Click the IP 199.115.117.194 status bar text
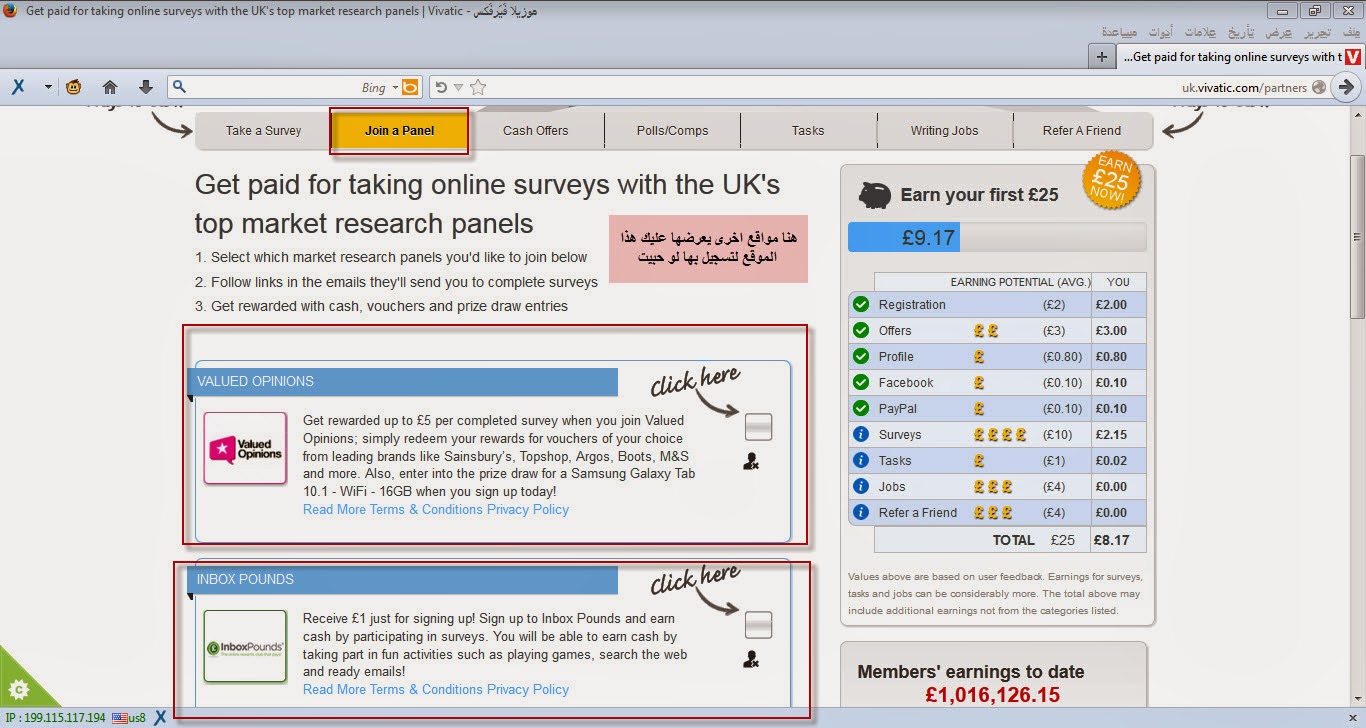Screen dimensions: 1366x728 point(56,718)
